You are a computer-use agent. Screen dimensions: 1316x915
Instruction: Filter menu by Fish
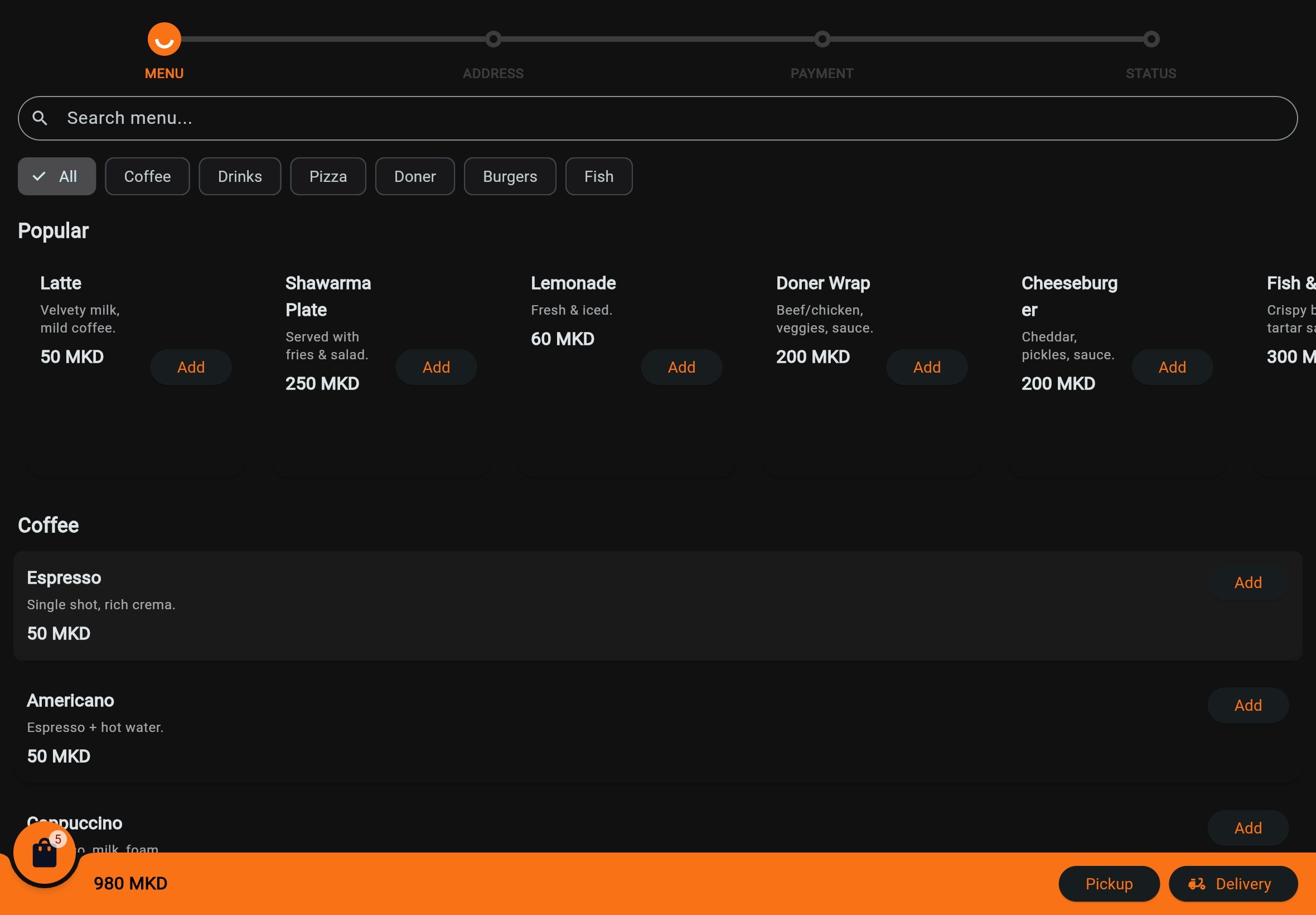tap(598, 176)
